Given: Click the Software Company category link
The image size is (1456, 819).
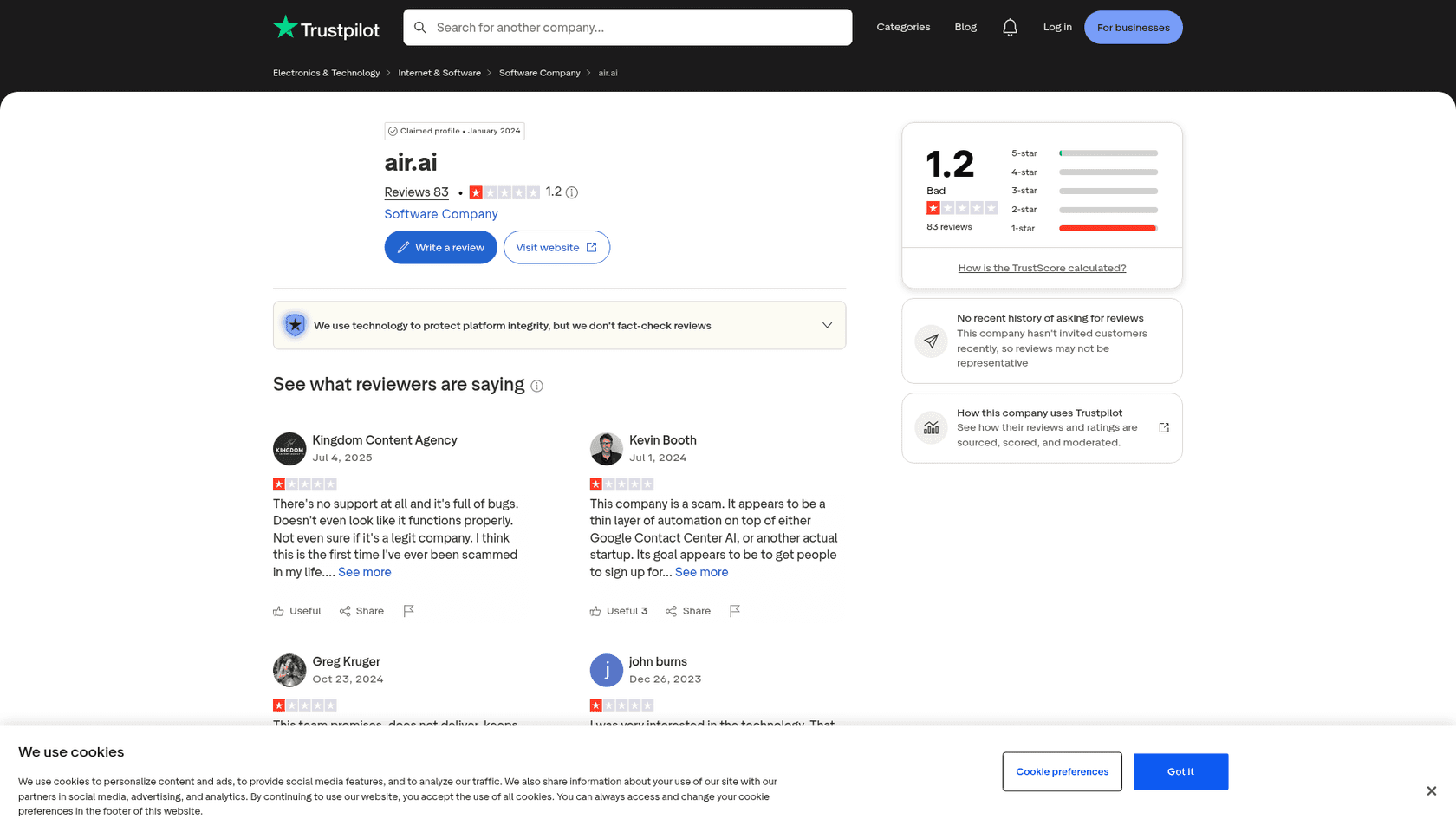Looking at the screenshot, I should 441,214.
